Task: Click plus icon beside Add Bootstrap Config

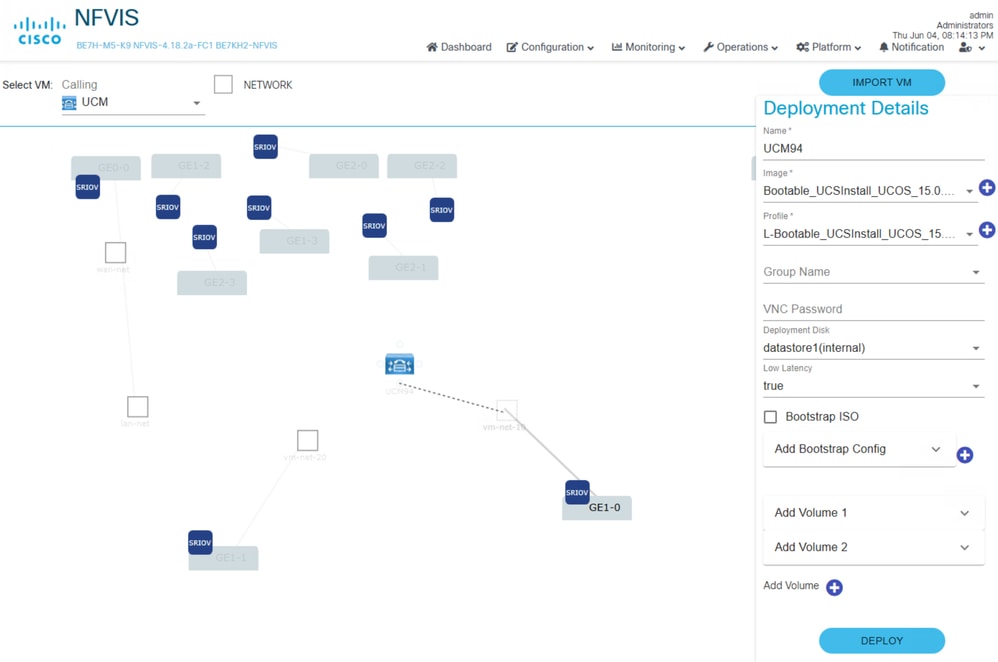Action: click(964, 454)
